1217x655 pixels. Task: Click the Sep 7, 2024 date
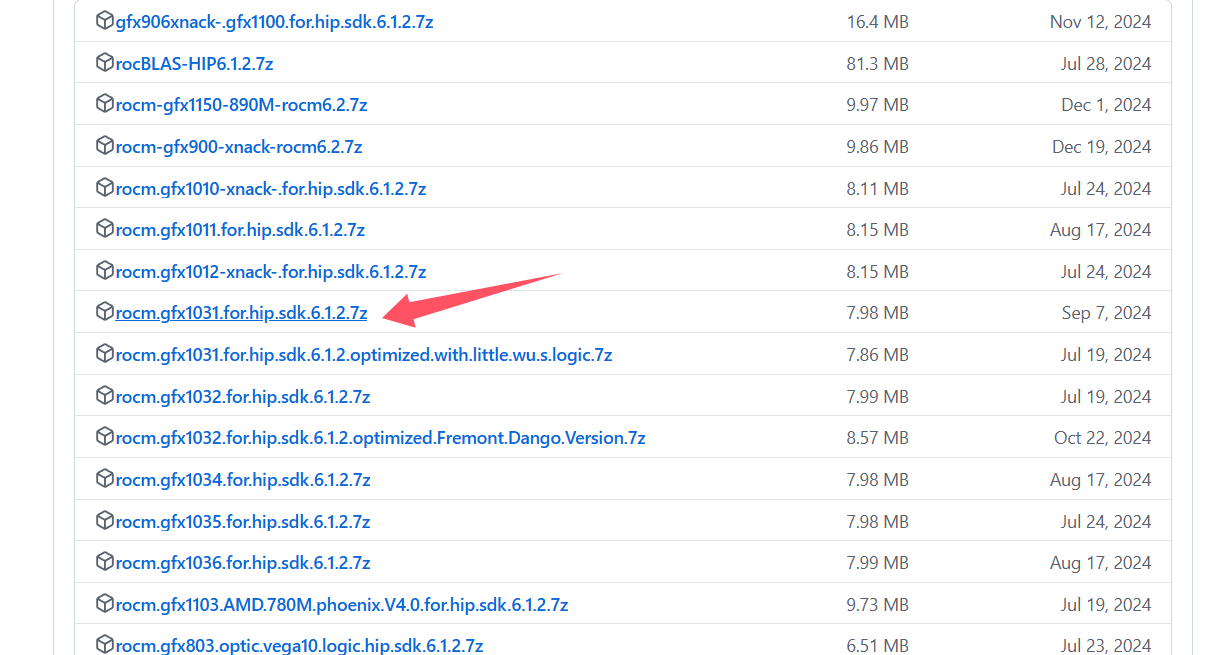point(1106,313)
